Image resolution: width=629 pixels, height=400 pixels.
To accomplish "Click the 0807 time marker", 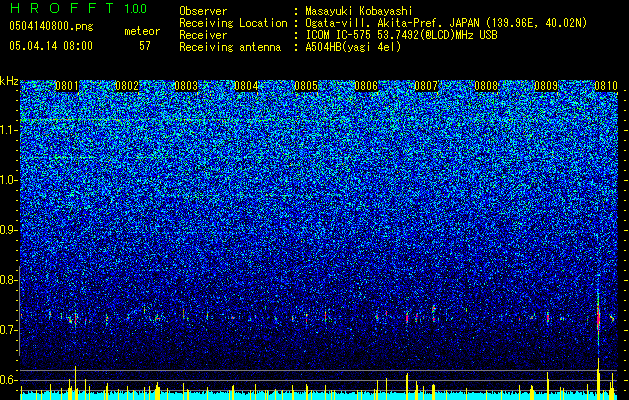I will pyautogui.click(x=426, y=86).
